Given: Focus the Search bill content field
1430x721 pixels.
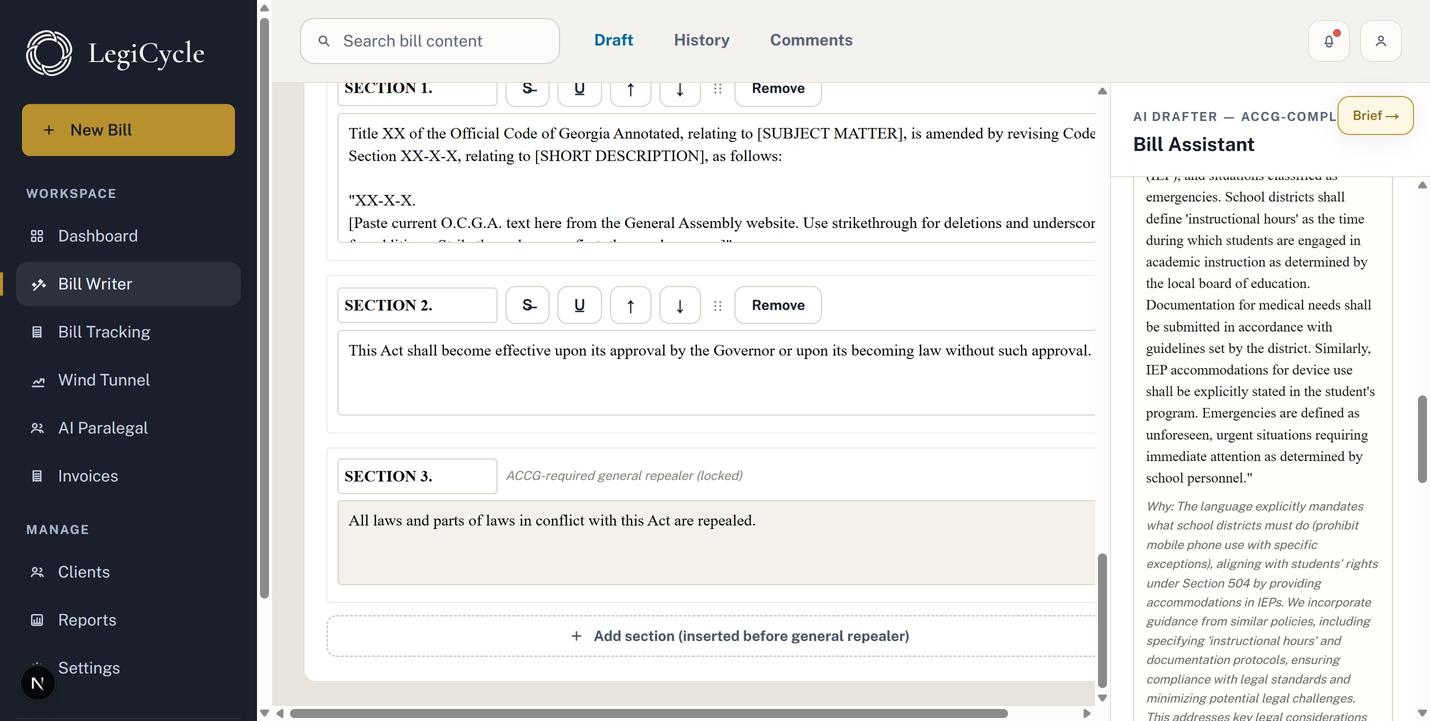Looking at the screenshot, I should pos(430,41).
